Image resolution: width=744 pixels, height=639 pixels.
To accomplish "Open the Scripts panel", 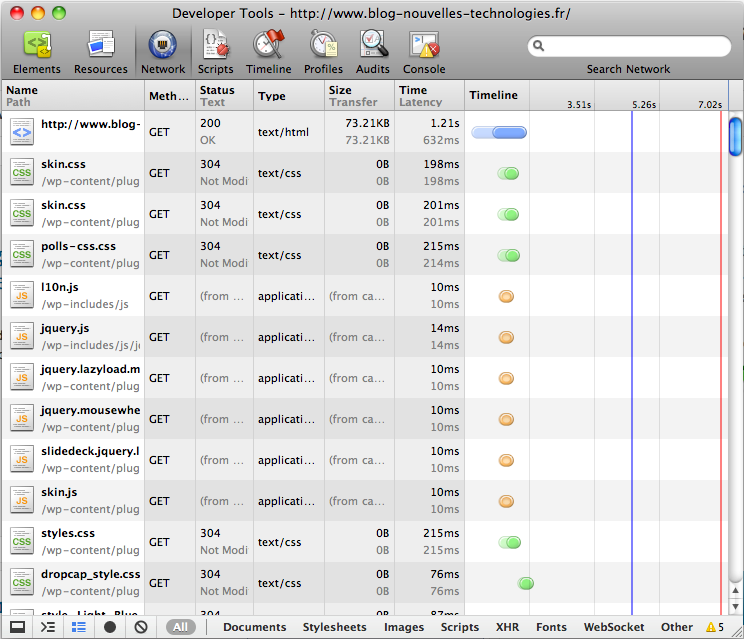I will (x=215, y=51).
